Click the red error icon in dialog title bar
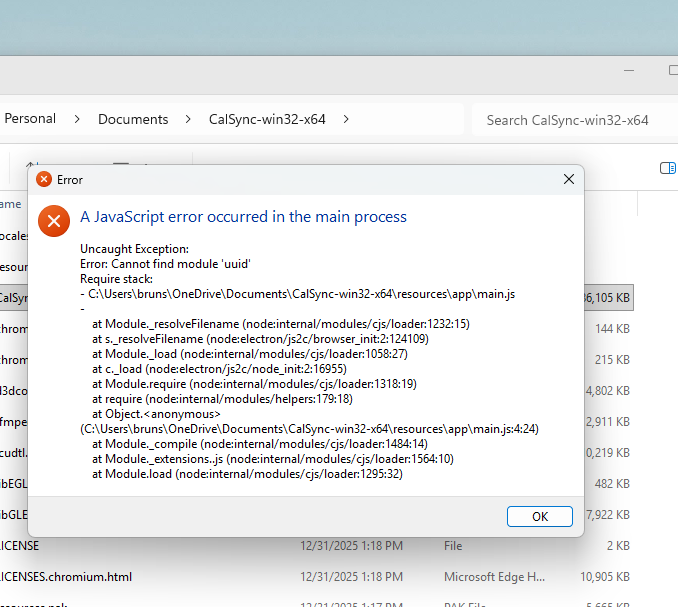Image resolution: width=678 pixels, height=607 pixels. [43, 180]
